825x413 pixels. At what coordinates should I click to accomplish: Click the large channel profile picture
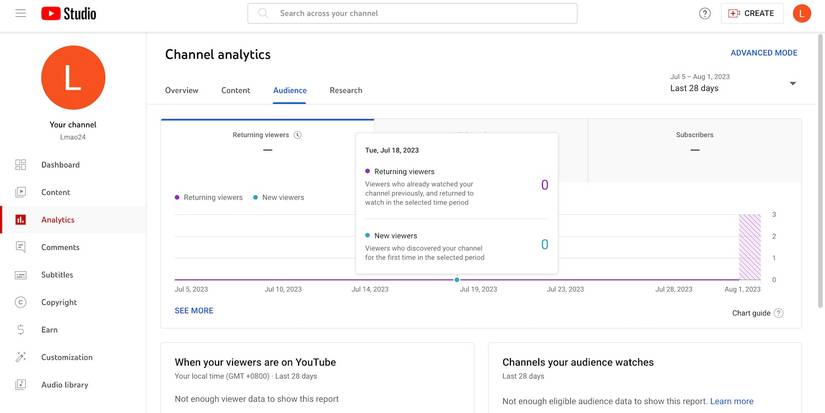pos(73,77)
